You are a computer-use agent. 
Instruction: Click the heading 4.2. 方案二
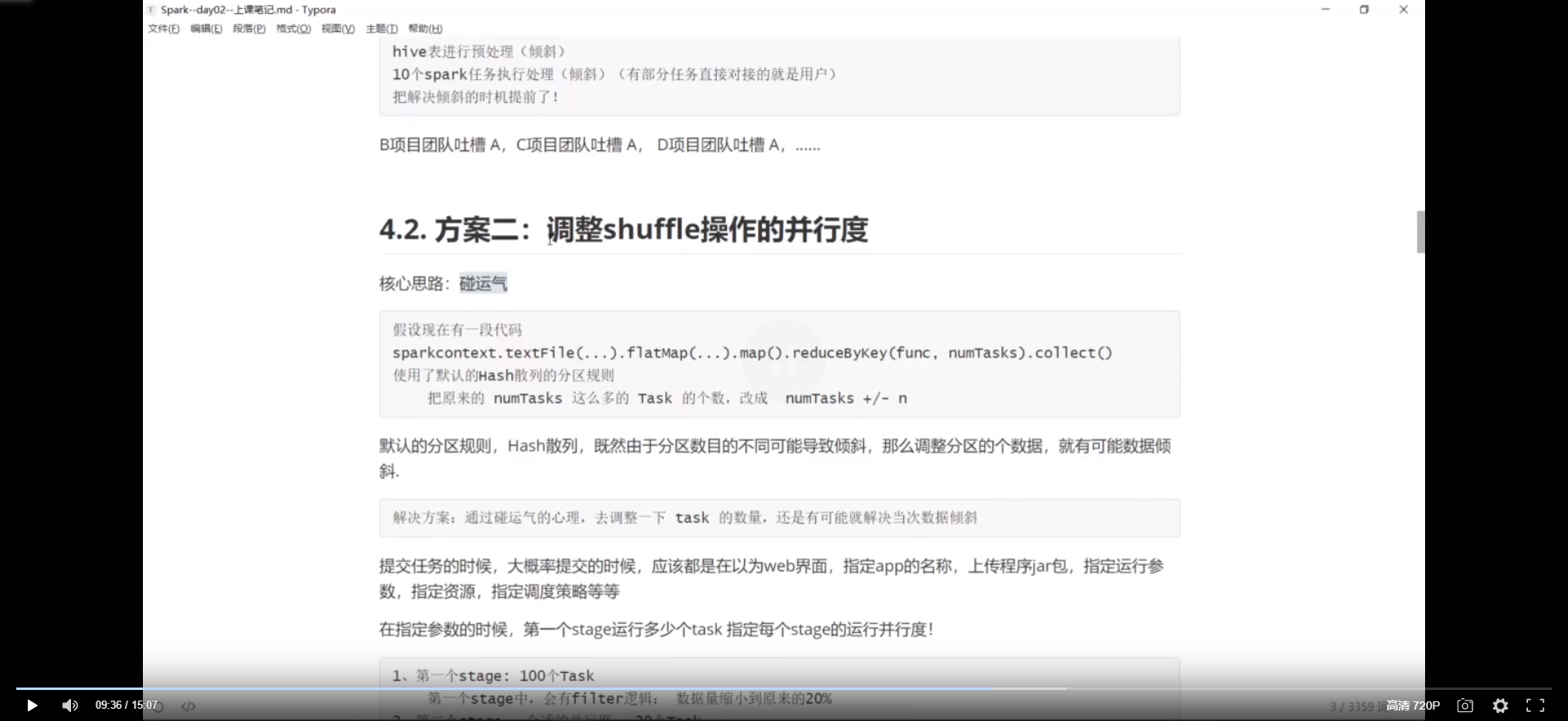coord(623,229)
